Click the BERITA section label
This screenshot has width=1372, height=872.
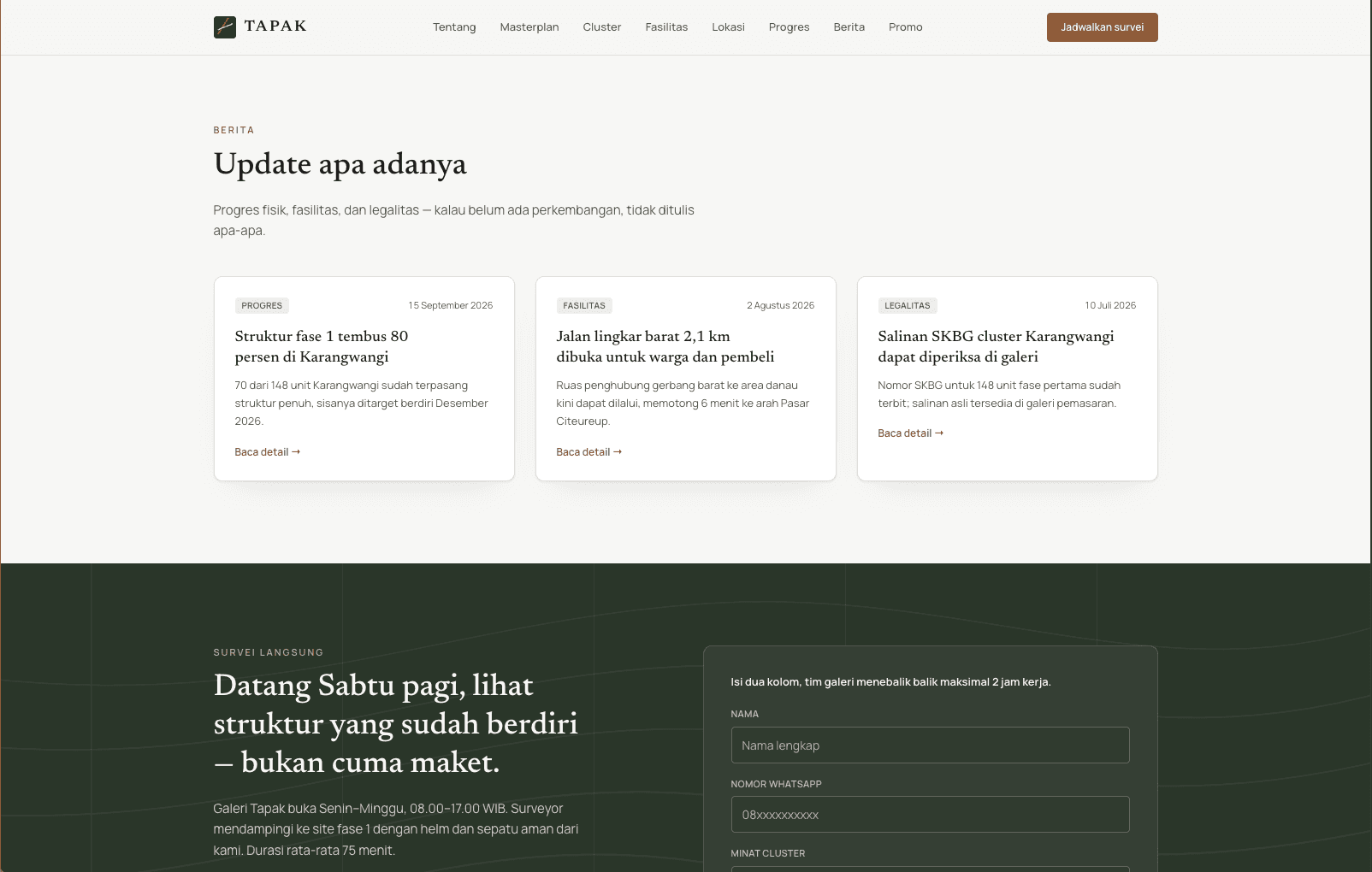234,130
